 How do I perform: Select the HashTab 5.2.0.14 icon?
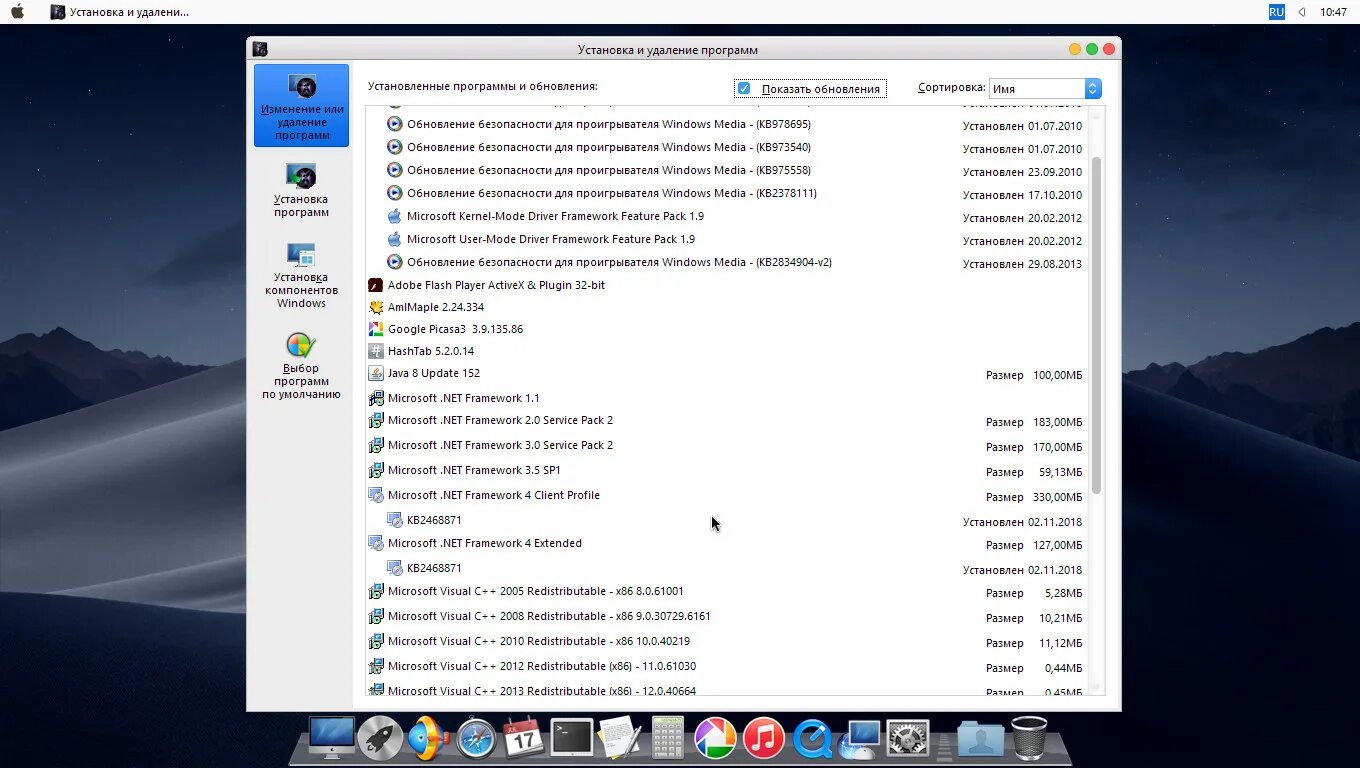pos(376,351)
